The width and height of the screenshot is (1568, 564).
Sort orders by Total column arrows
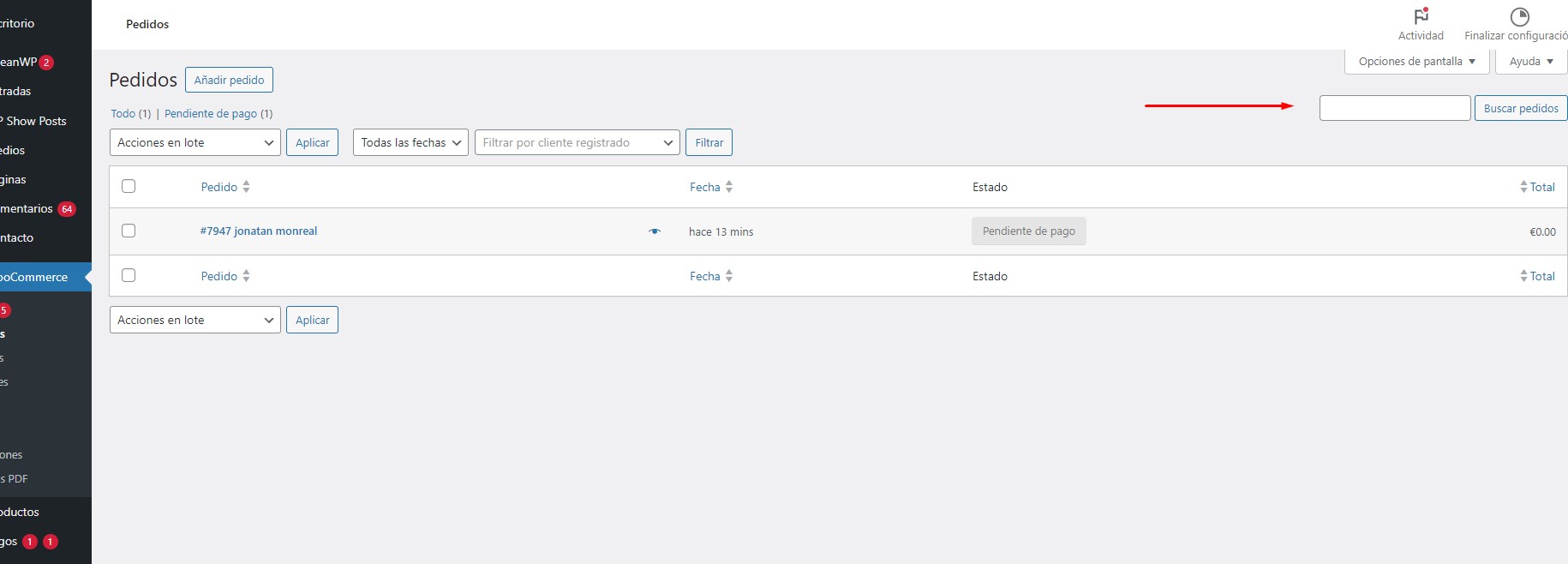tap(1523, 187)
